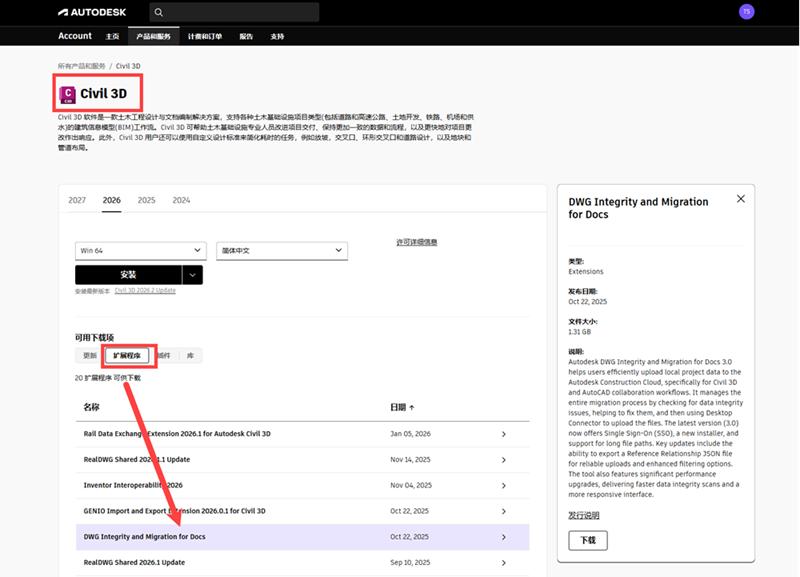This screenshot has width=800, height=577.
Task: Click the 安装 install button
Action: (x=128, y=274)
